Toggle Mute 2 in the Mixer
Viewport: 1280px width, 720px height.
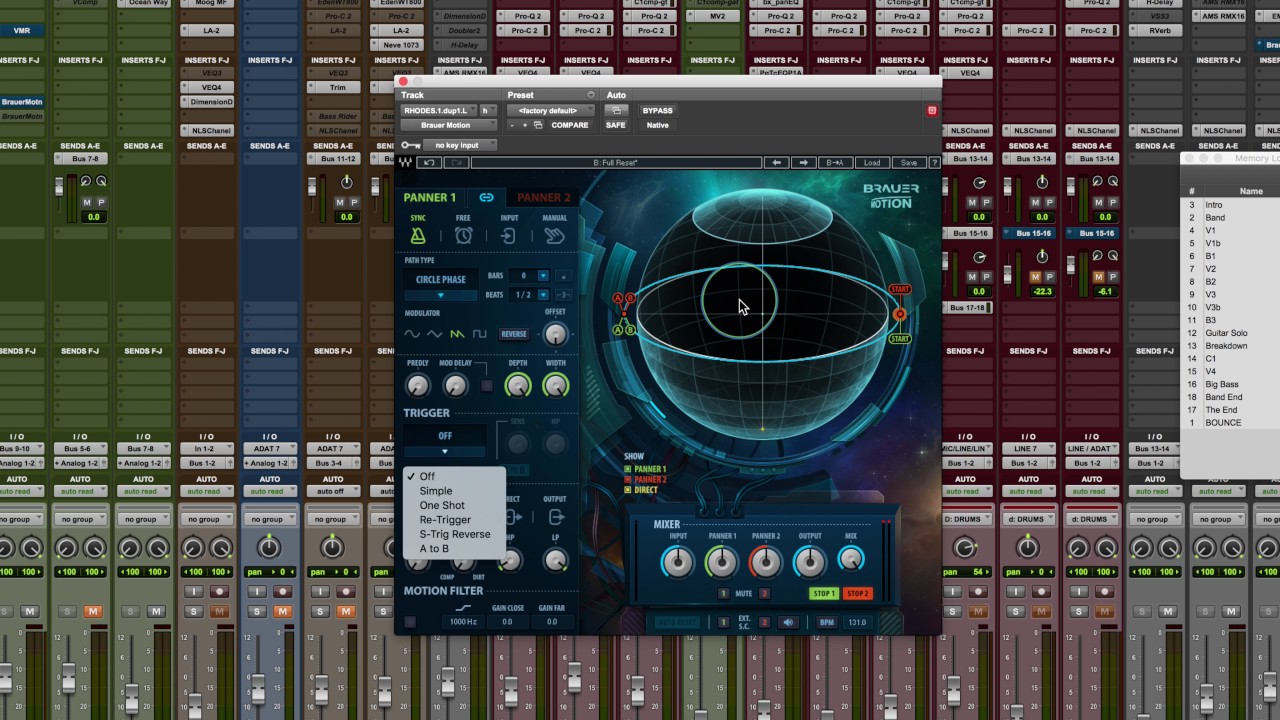(x=765, y=593)
